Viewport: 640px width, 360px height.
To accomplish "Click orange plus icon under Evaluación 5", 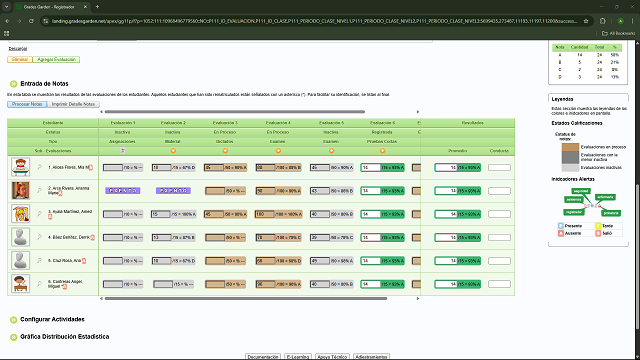I will (331, 151).
